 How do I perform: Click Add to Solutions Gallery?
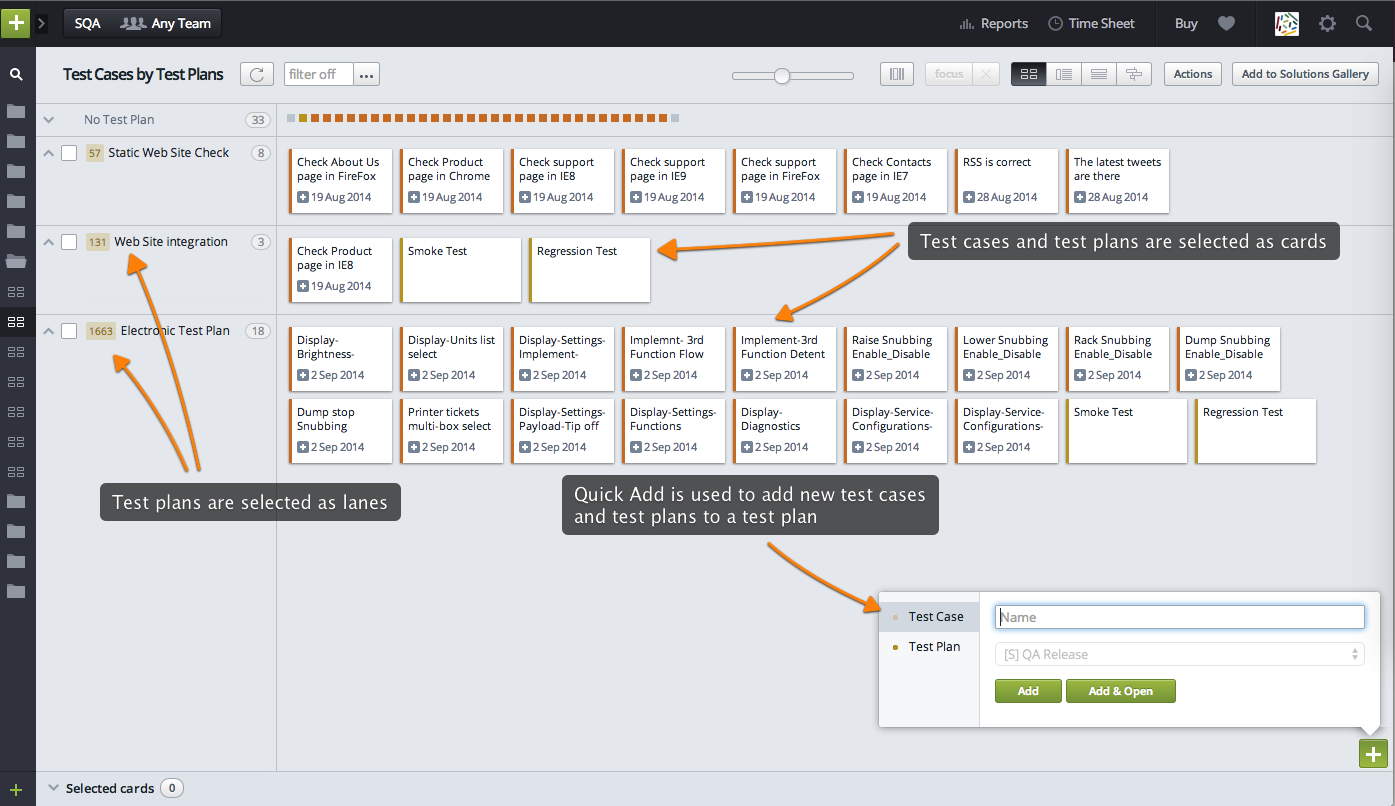(x=1305, y=73)
